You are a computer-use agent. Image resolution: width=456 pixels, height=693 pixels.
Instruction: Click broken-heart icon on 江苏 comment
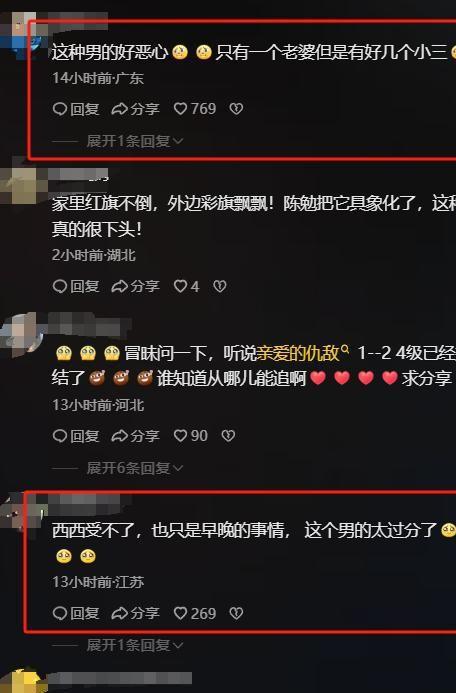[236, 613]
